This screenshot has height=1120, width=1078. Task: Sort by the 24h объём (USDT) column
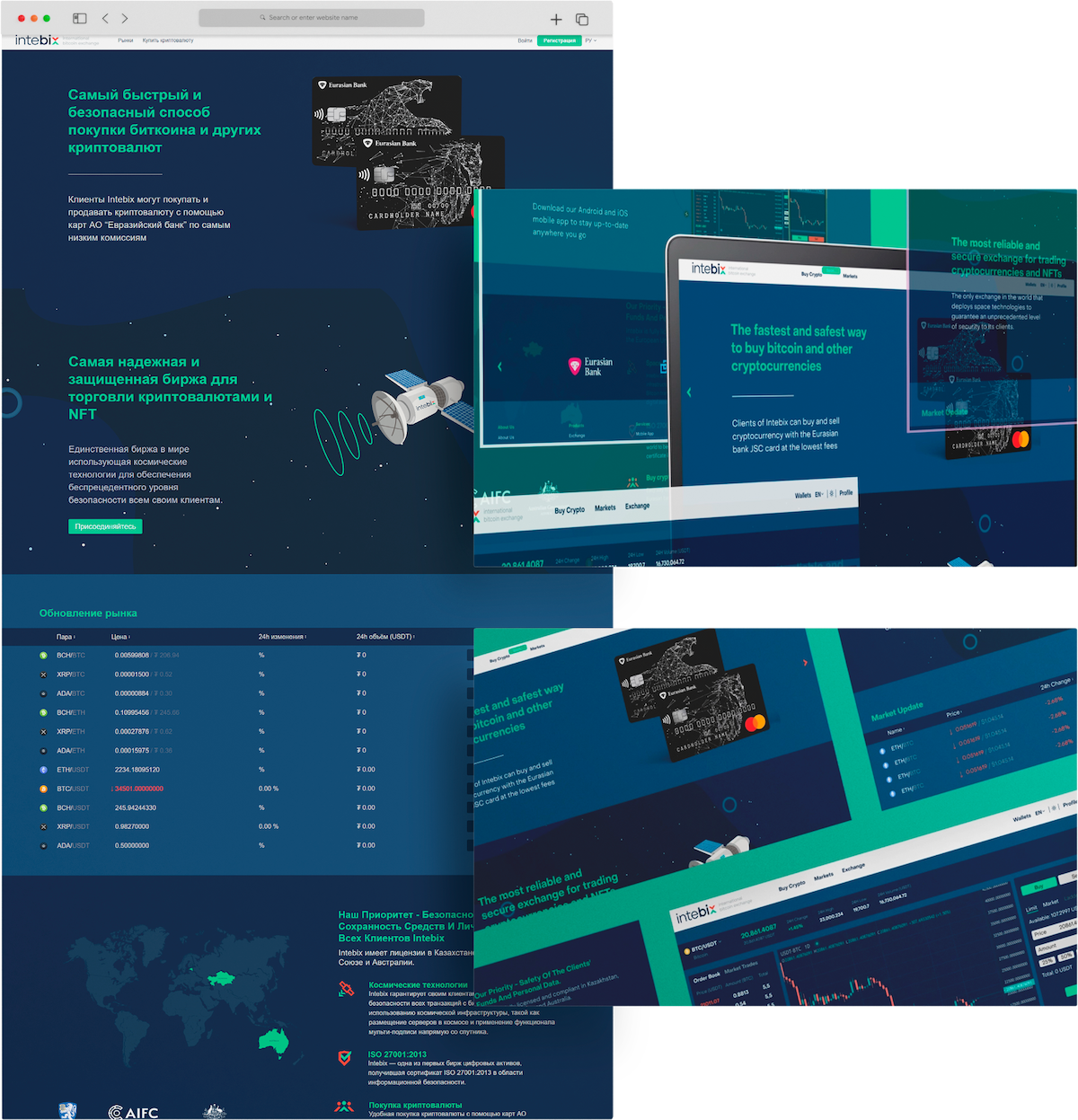point(385,637)
